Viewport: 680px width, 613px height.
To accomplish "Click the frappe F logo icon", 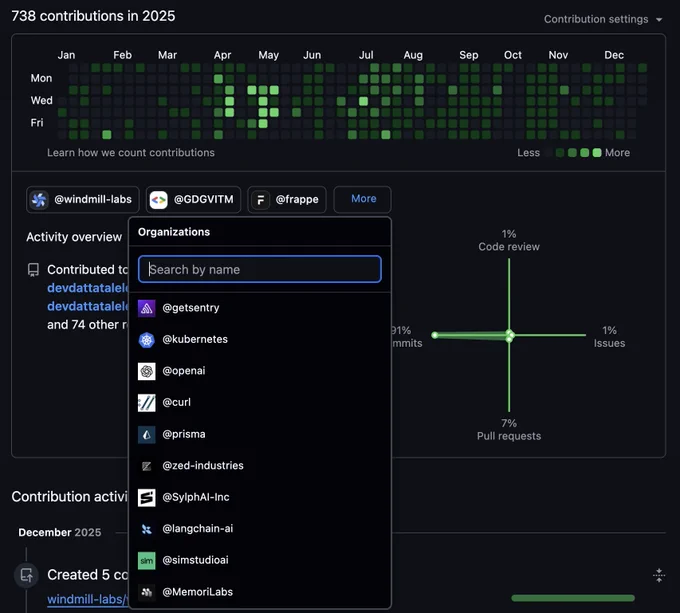I will [x=260, y=200].
